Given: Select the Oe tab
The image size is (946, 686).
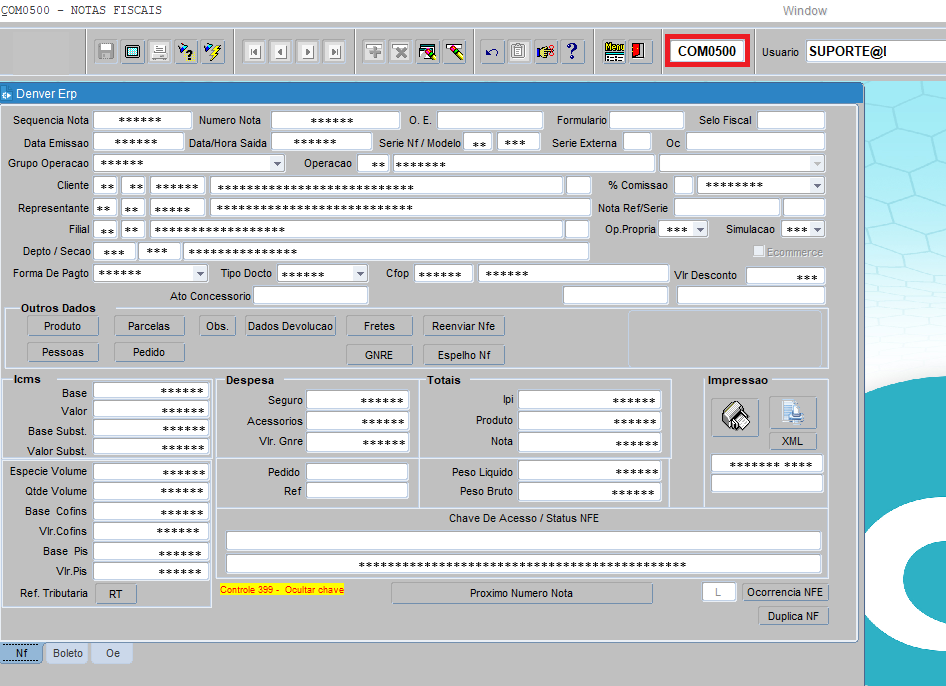Looking at the screenshot, I should click(x=112, y=653).
